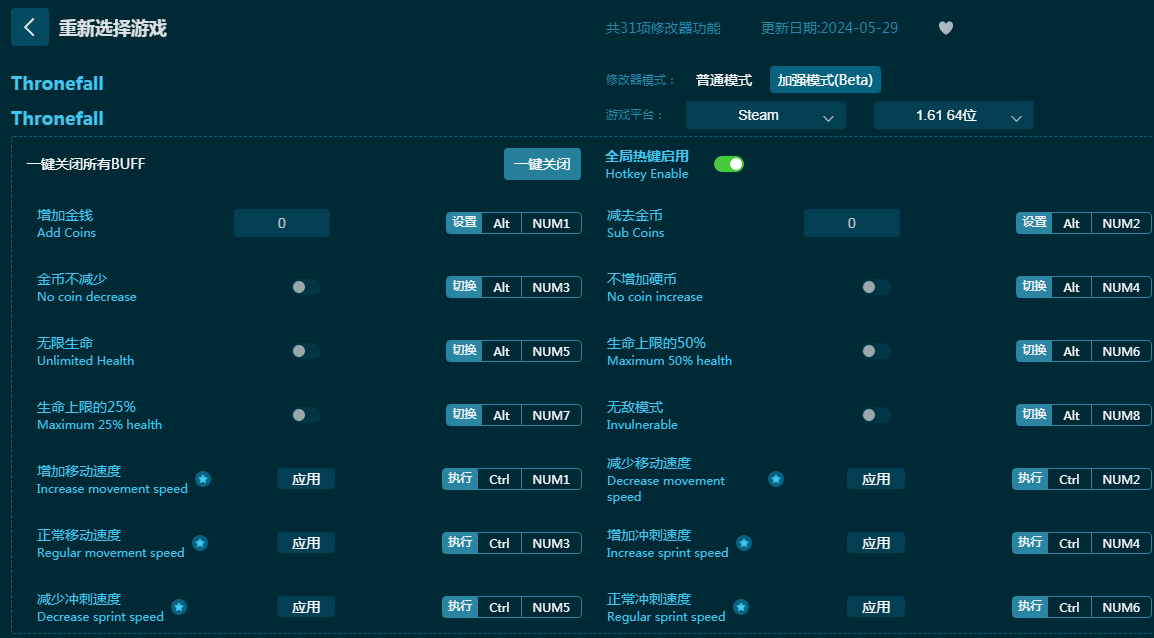Click the 游戏平台 label
Screen dimensions: 1154x638
click(x=634, y=116)
